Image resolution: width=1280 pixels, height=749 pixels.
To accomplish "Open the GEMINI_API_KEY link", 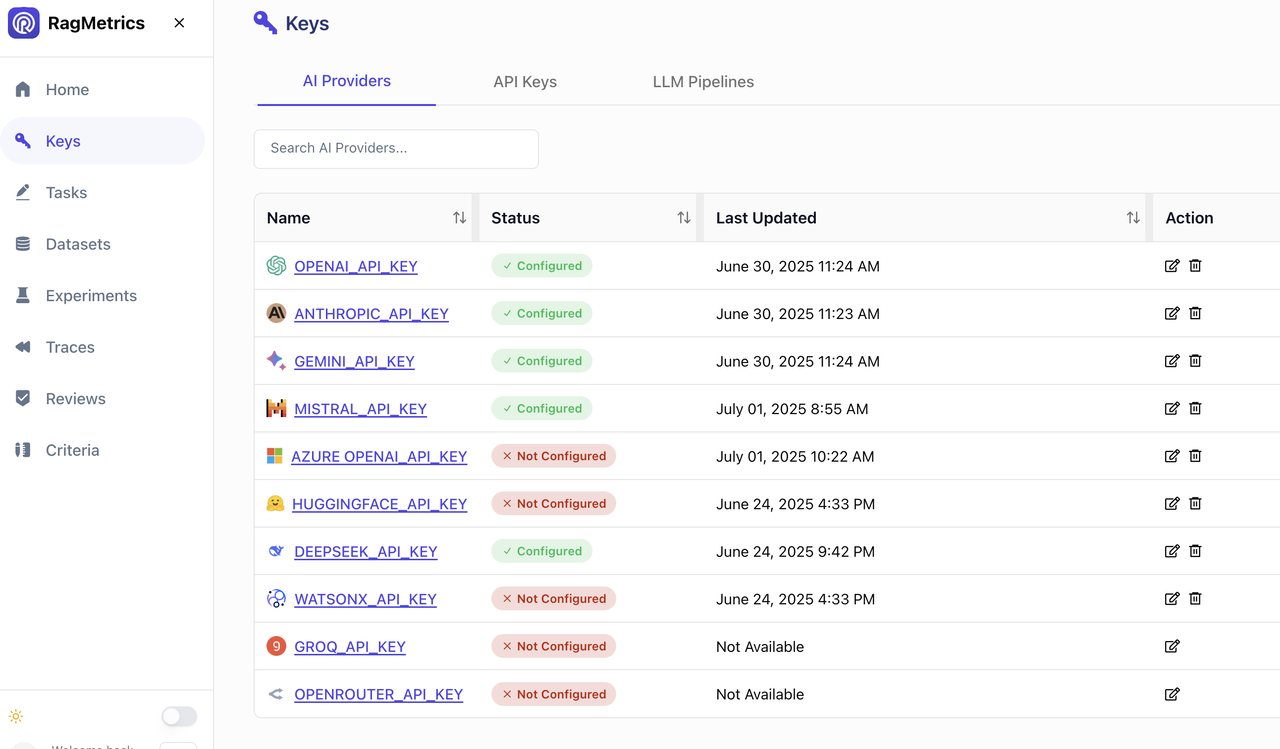I will [354, 361].
